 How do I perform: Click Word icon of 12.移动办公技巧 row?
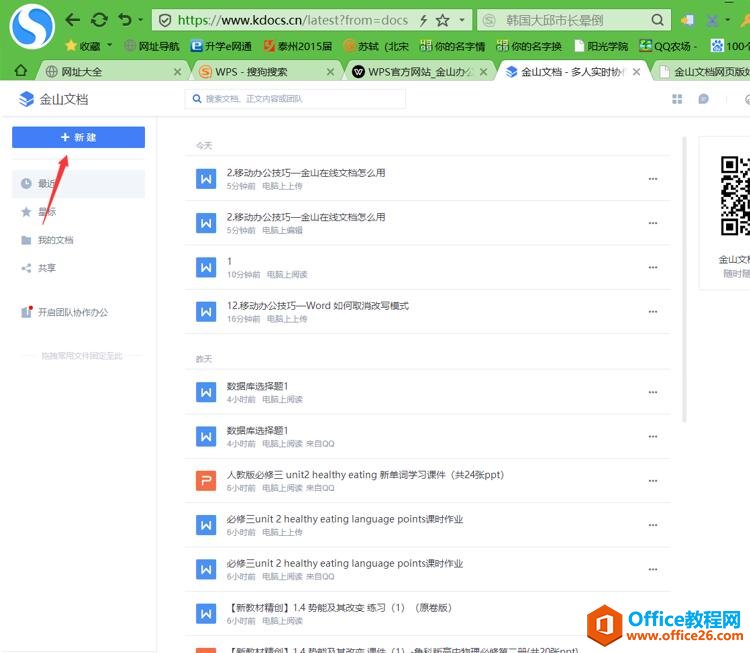click(206, 311)
